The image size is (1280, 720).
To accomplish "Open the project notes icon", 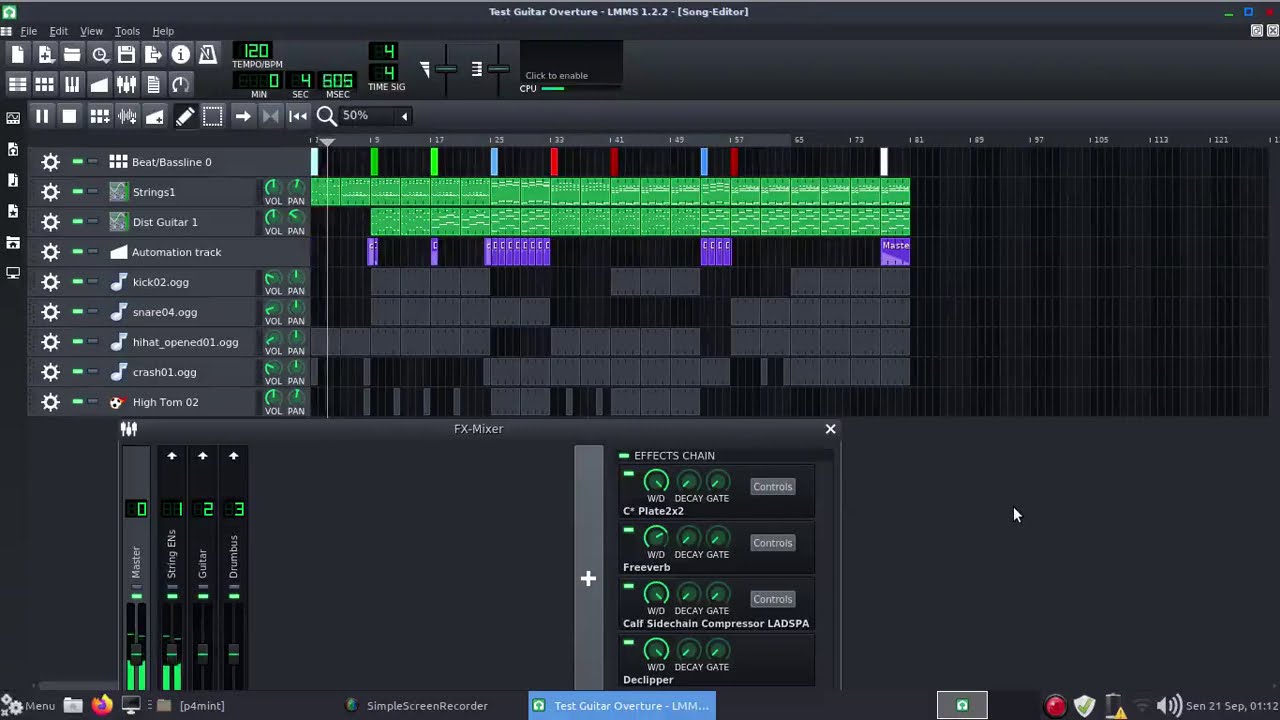I will pos(153,85).
